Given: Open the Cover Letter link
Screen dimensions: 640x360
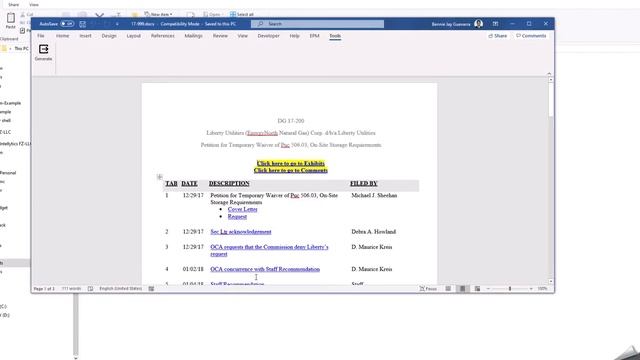Looking at the screenshot, I should pos(242,209).
